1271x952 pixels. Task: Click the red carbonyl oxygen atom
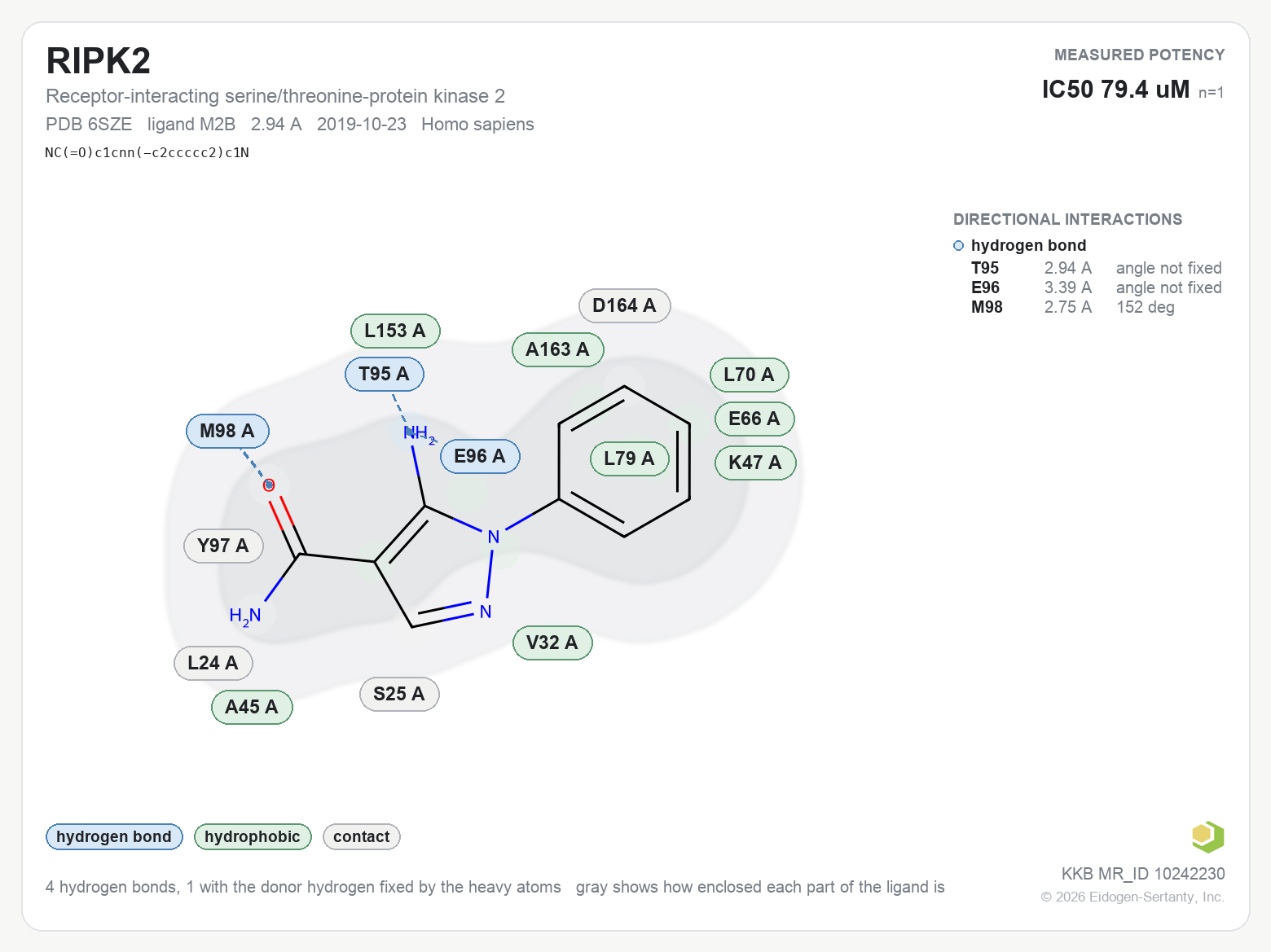click(269, 485)
